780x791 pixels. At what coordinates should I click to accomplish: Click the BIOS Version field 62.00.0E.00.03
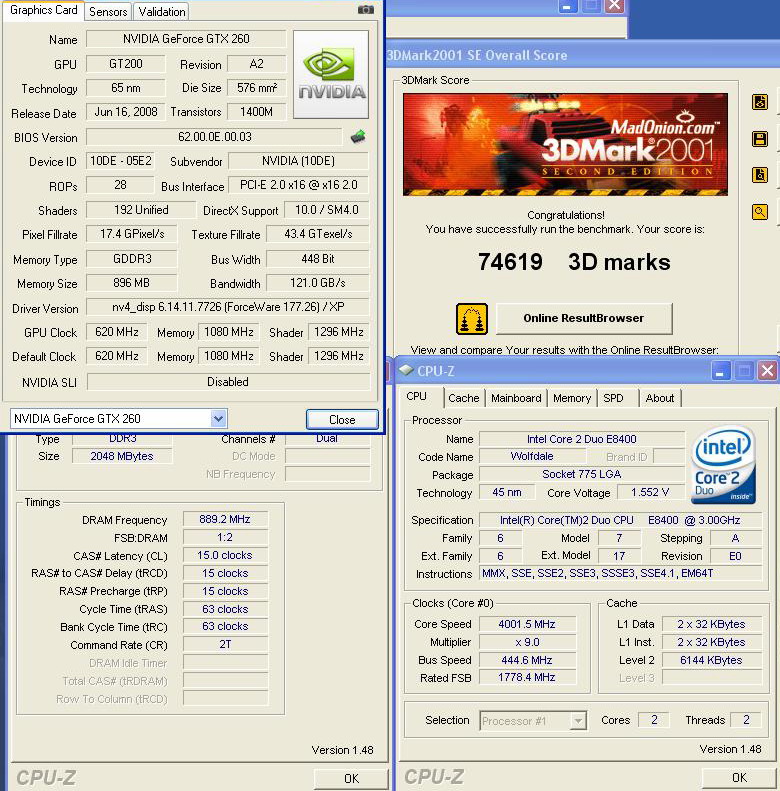214,137
